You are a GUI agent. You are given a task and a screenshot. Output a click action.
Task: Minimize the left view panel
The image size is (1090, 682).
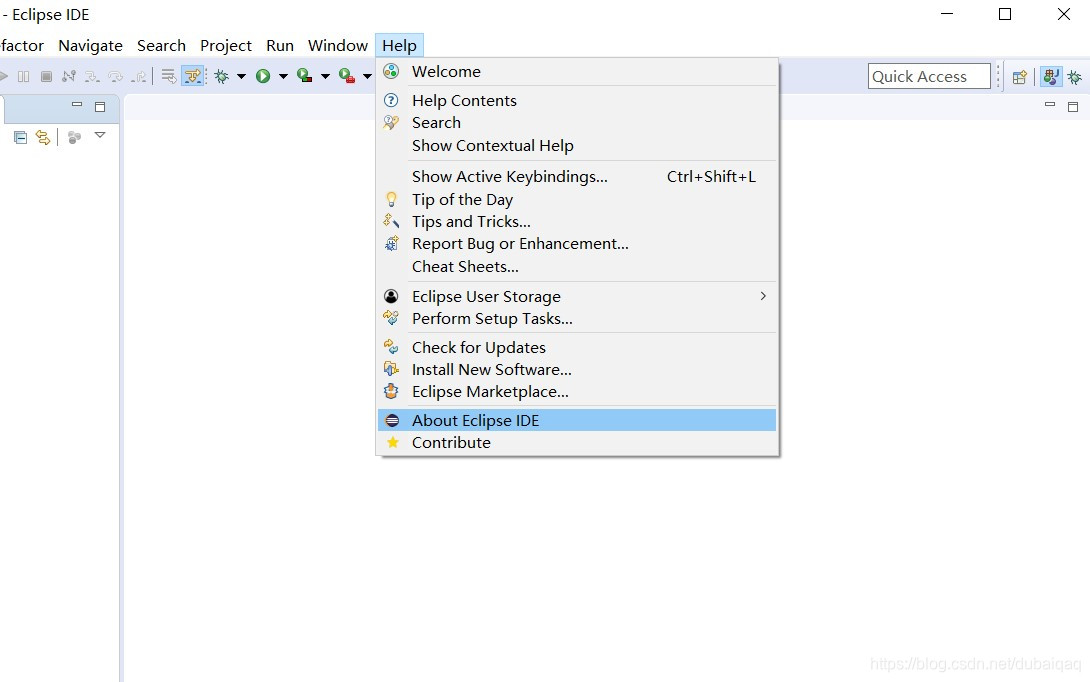[77, 105]
